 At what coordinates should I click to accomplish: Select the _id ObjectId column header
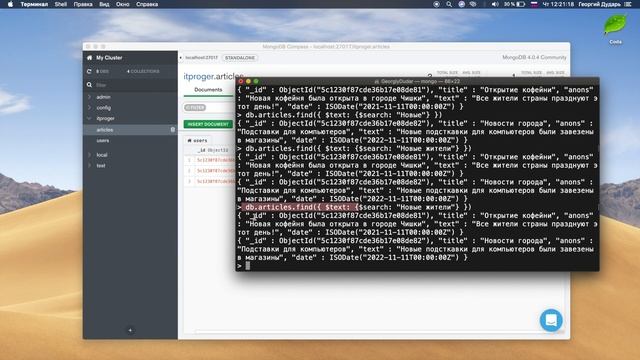pos(213,150)
